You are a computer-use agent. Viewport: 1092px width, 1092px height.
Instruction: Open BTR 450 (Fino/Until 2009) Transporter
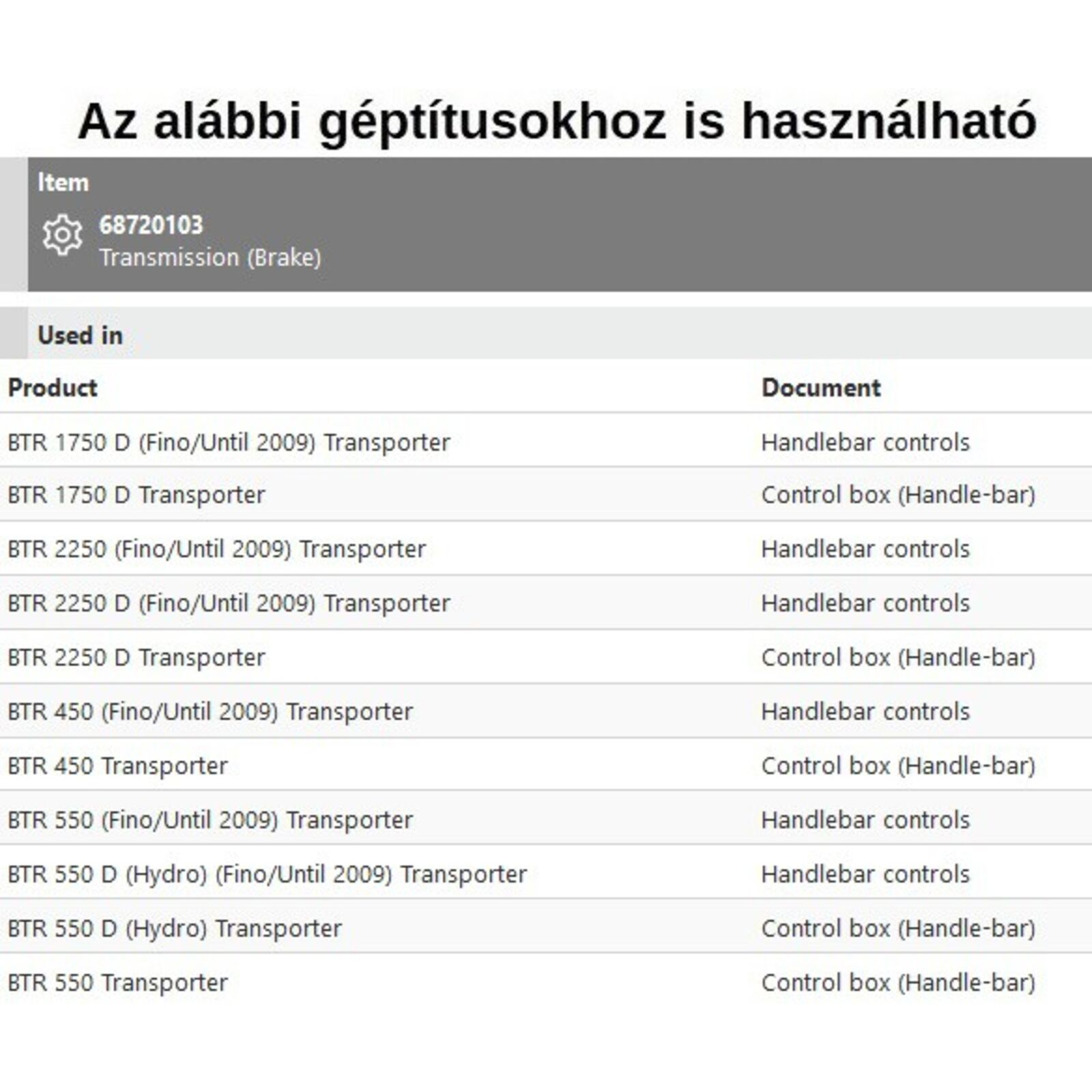210,712
